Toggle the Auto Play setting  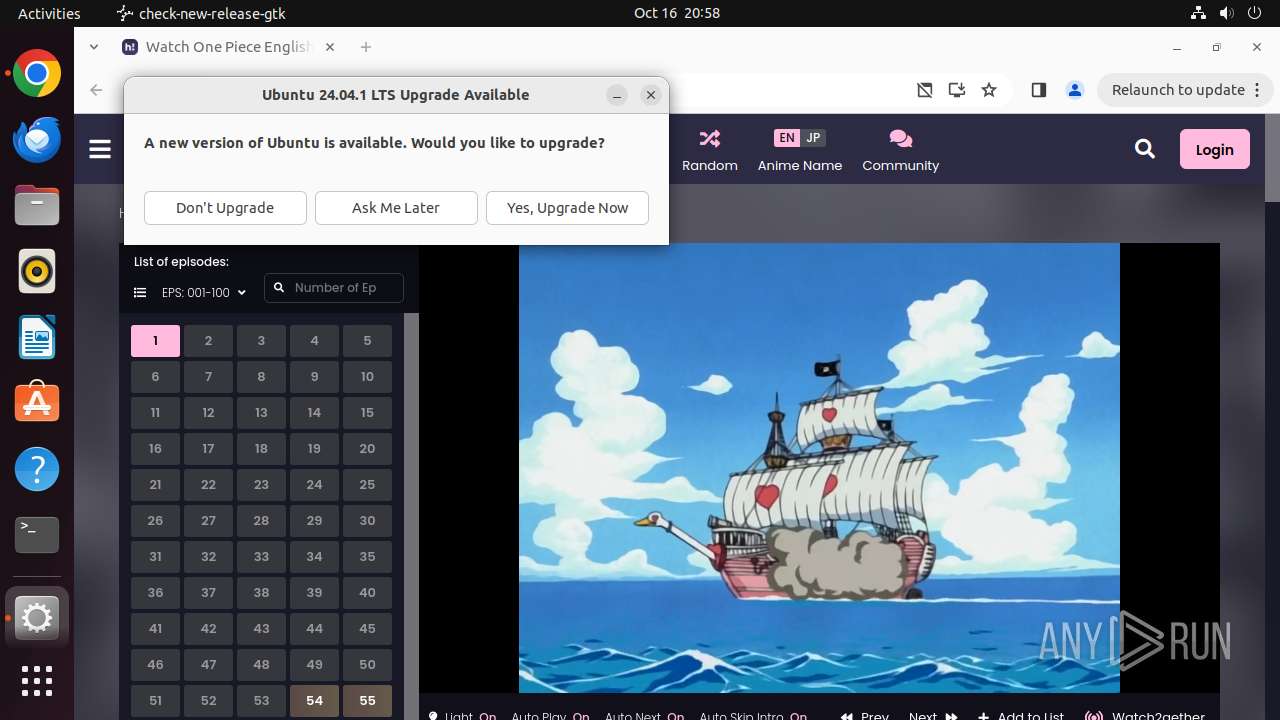pyautogui.click(x=550, y=716)
